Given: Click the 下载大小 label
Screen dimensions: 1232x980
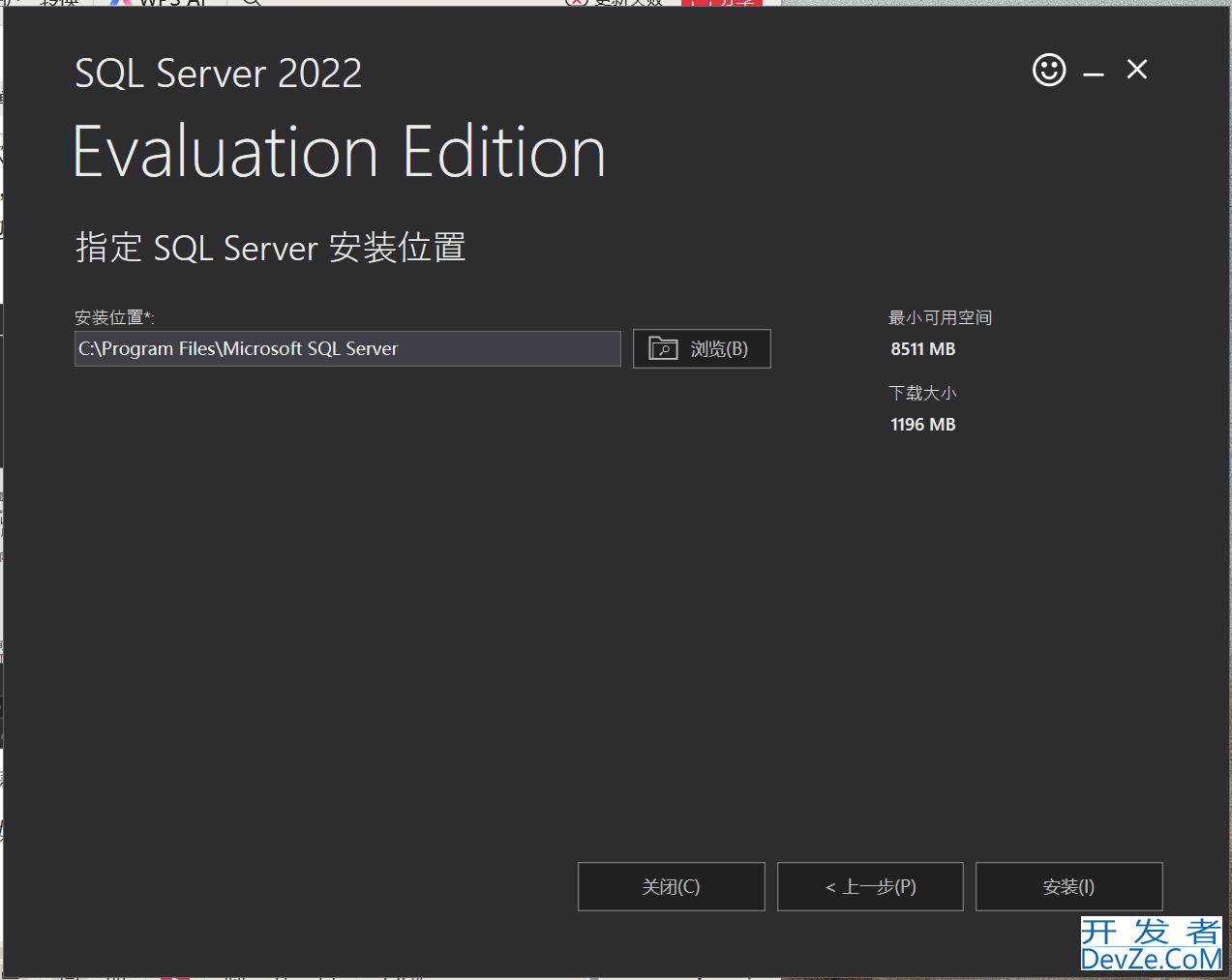Looking at the screenshot, I should point(923,393).
